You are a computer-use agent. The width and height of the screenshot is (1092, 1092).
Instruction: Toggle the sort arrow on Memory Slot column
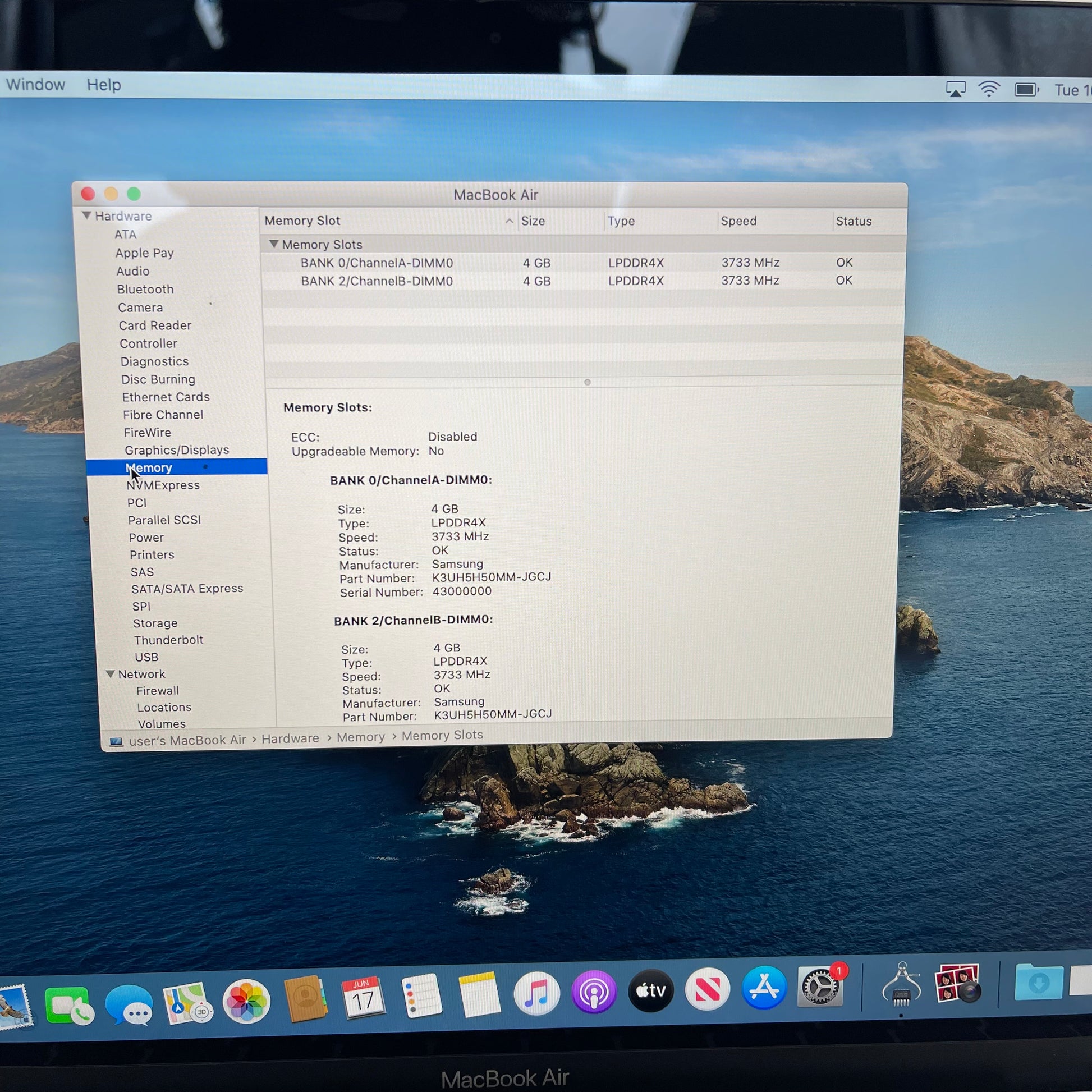click(510, 221)
